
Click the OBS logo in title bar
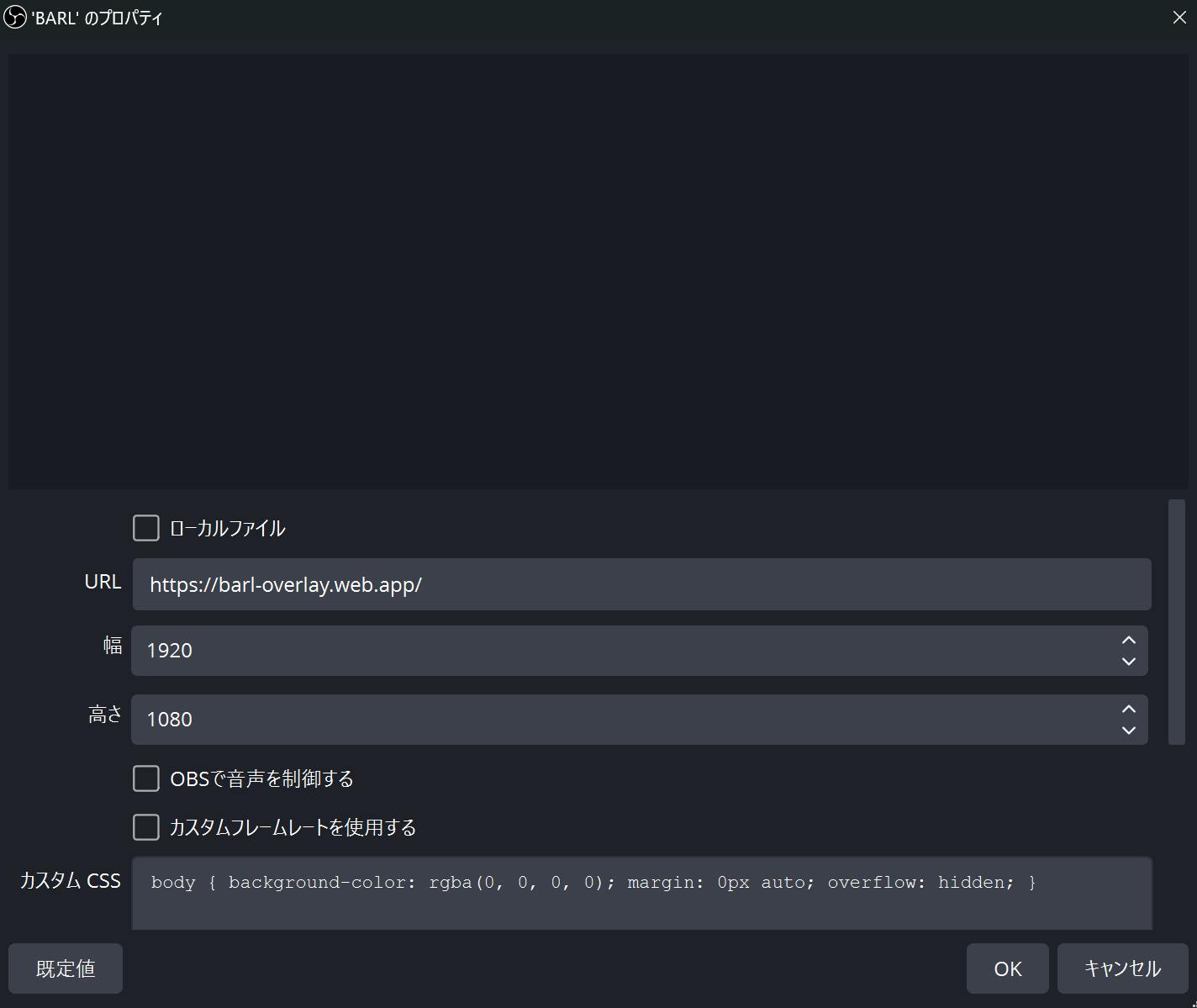click(x=15, y=18)
